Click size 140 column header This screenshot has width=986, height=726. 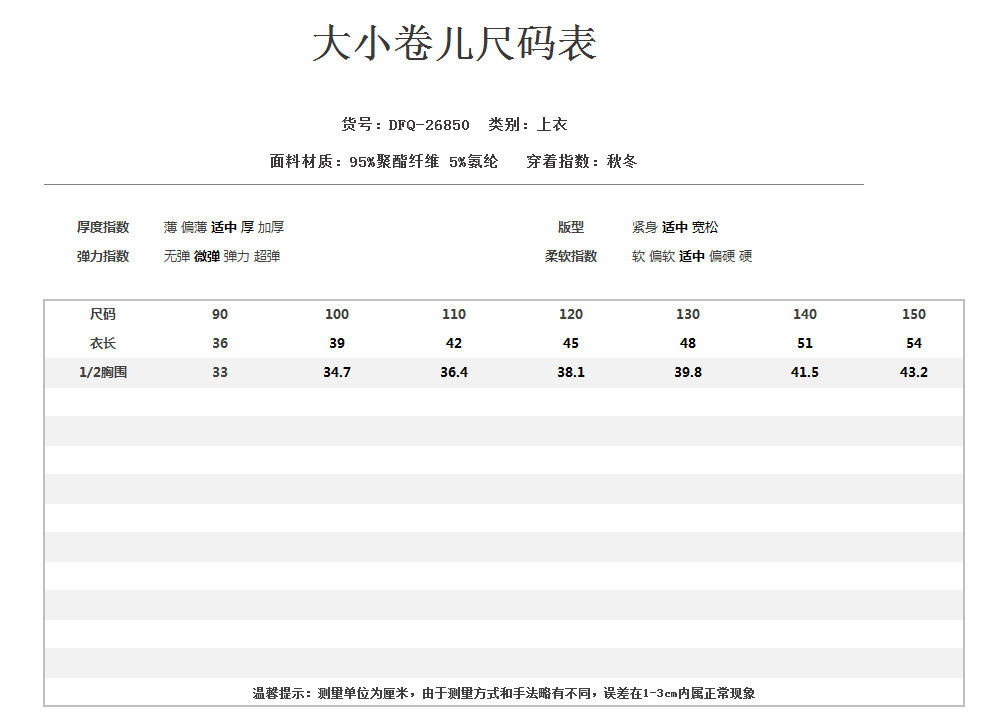[805, 314]
